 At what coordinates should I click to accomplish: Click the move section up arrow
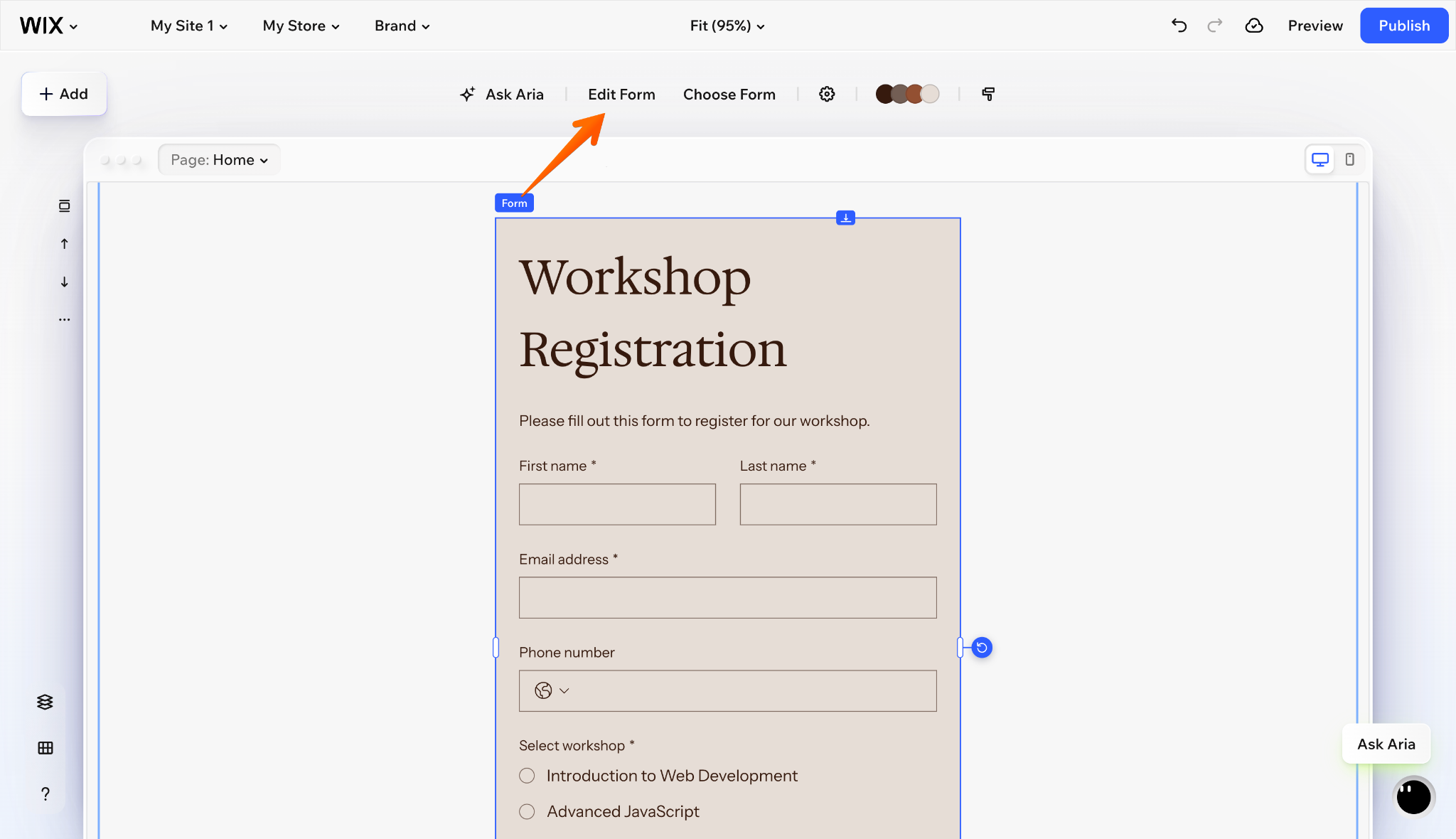[65, 244]
